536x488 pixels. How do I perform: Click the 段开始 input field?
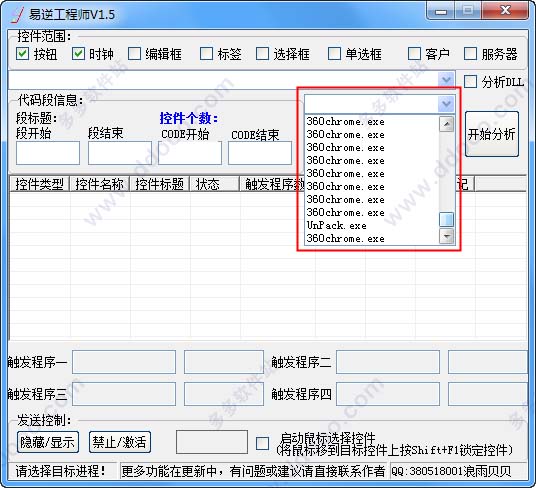point(48,153)
